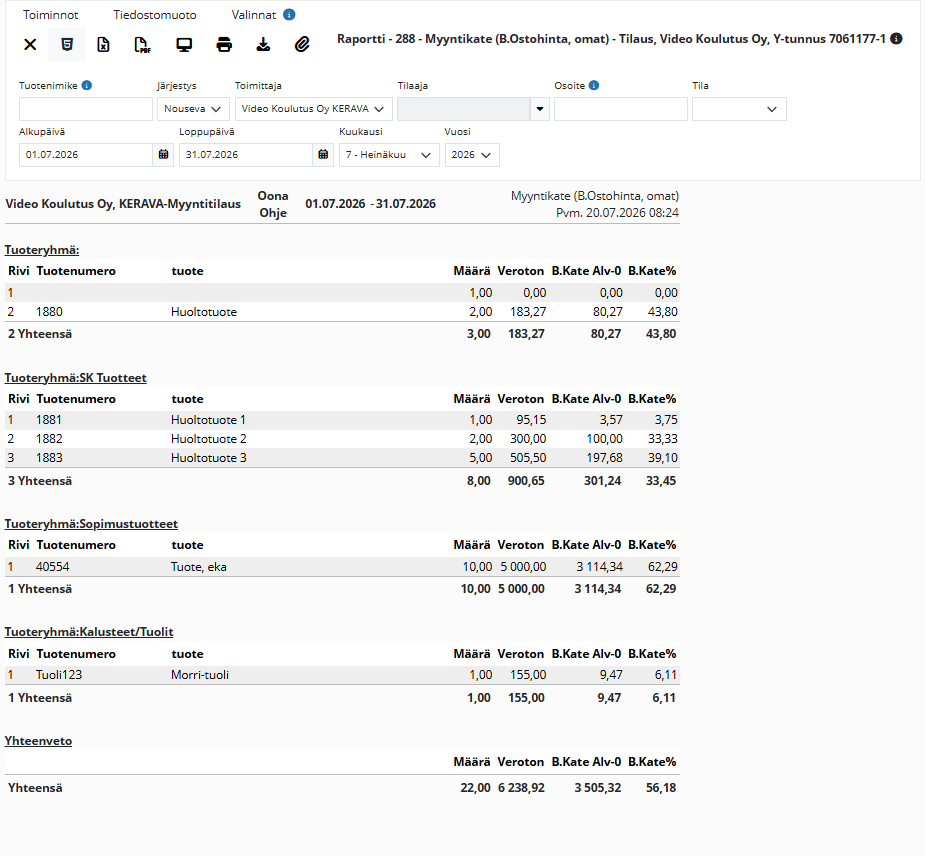925x856 pixels.
Task: Print the report with printer icon
Action: (x=224, y=45)
